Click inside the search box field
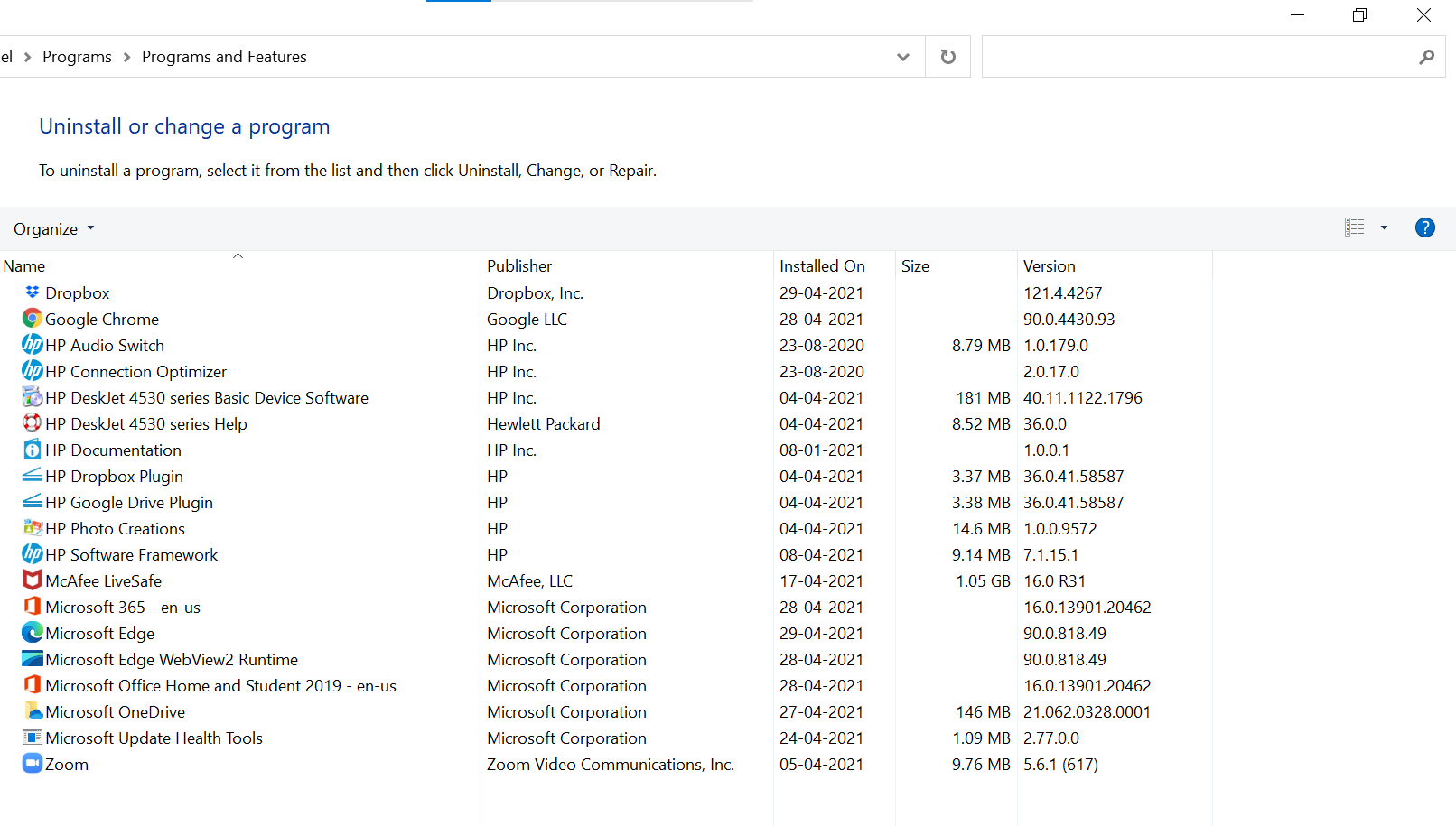This screenshot has width=1456, height=826. (1199, 57)
